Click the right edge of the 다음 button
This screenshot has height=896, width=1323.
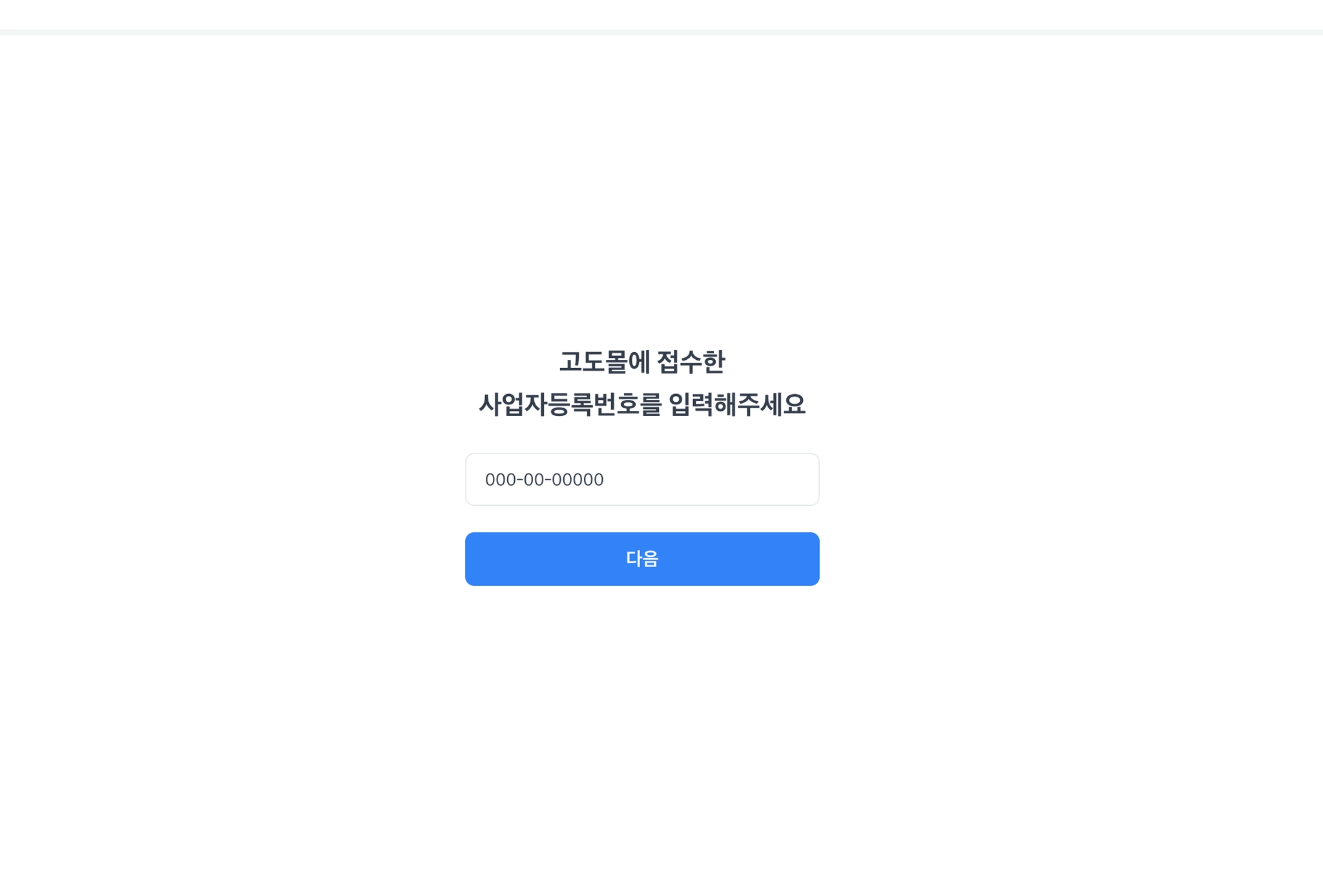click(x=810, y=559)
